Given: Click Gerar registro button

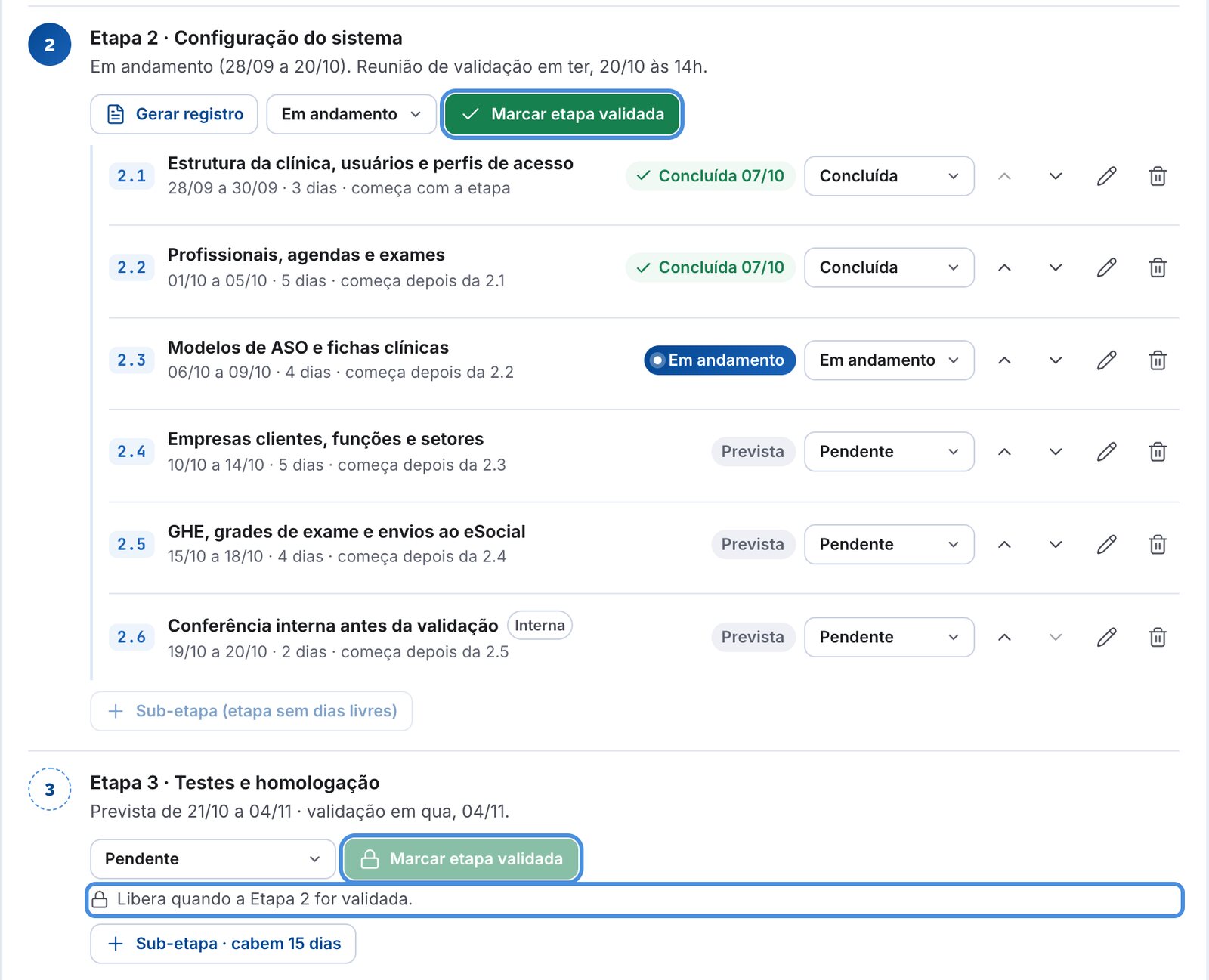Looking at the screenshot, I should point(174,114).
